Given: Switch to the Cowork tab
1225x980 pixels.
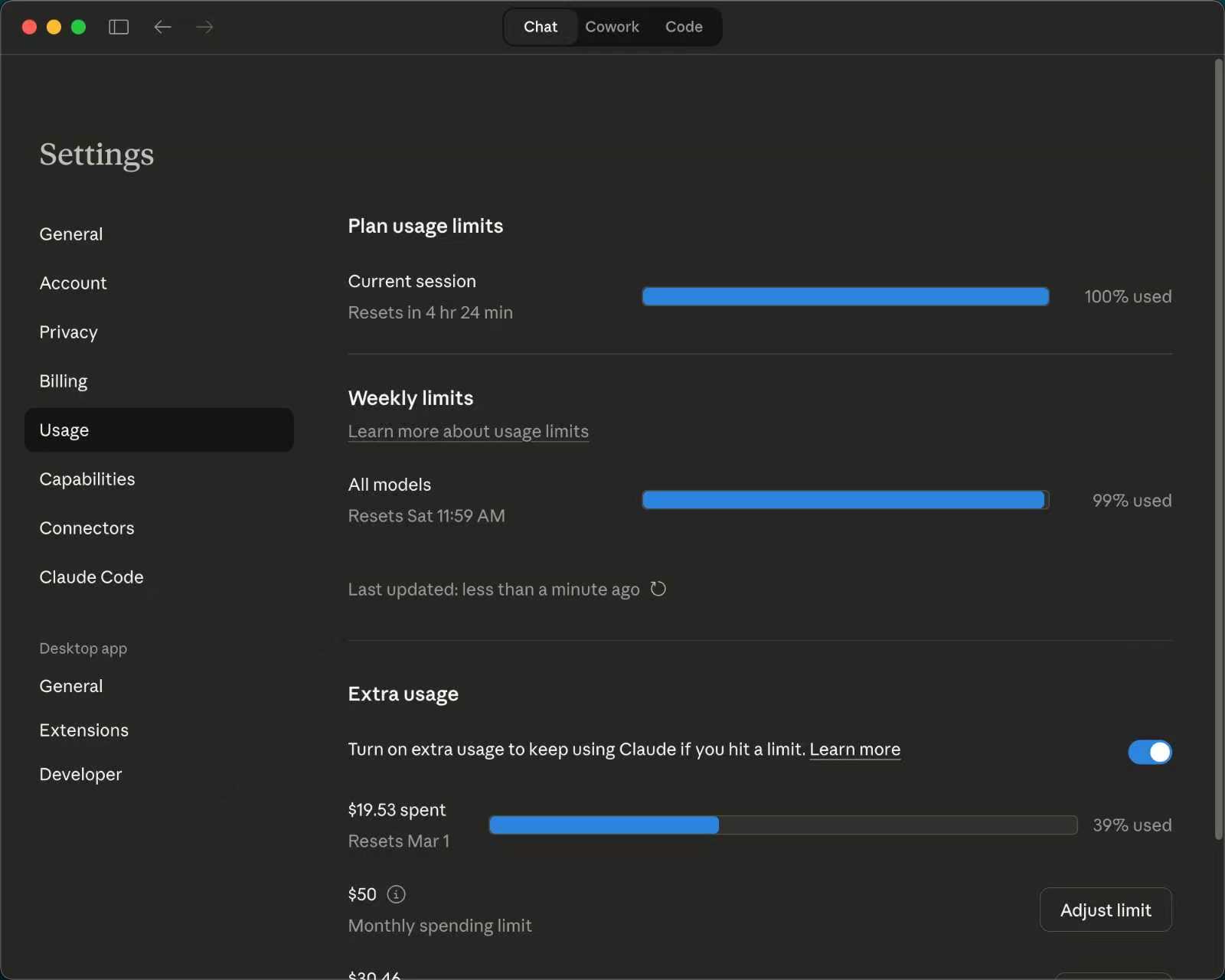Looking at the screenshot, I should pyautogui.click(x=612, y=27).
